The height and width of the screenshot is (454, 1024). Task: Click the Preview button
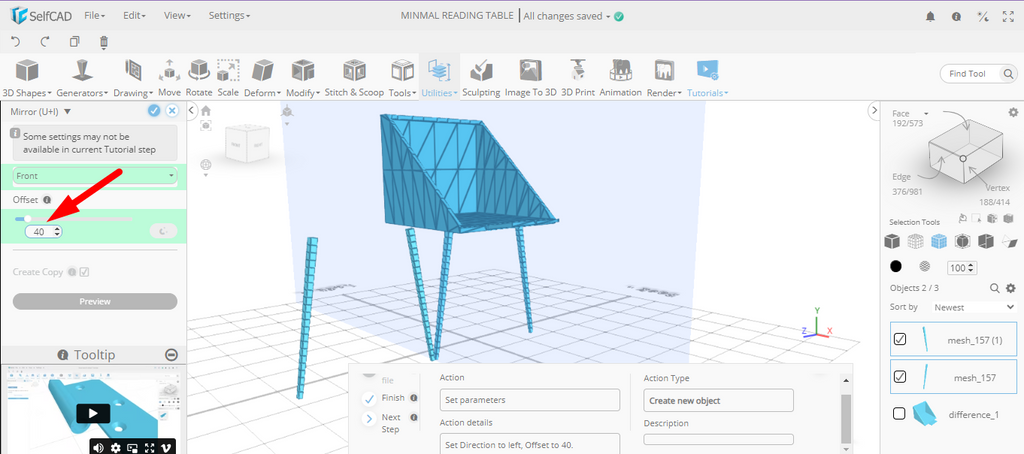(95, 301)
